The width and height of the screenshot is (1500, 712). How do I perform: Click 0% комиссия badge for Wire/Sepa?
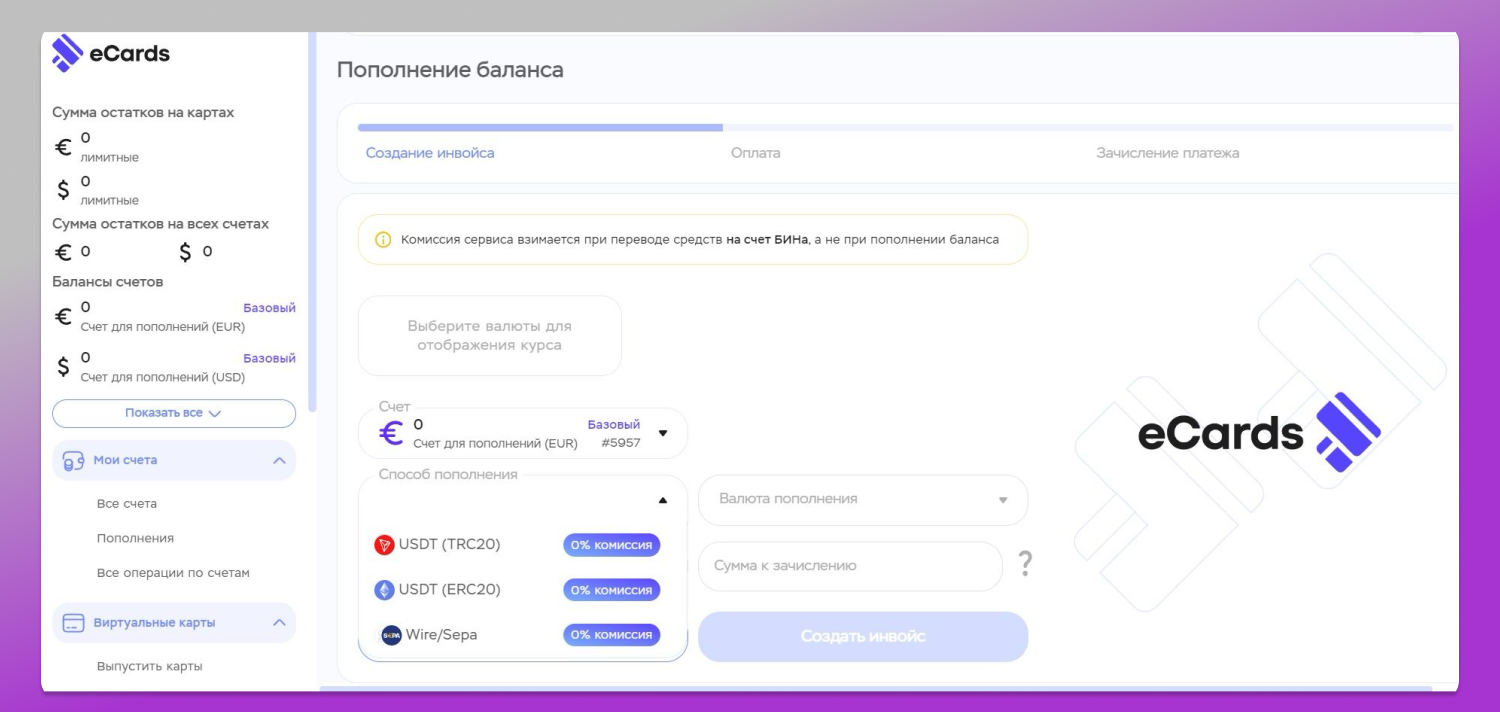[612, 635]
